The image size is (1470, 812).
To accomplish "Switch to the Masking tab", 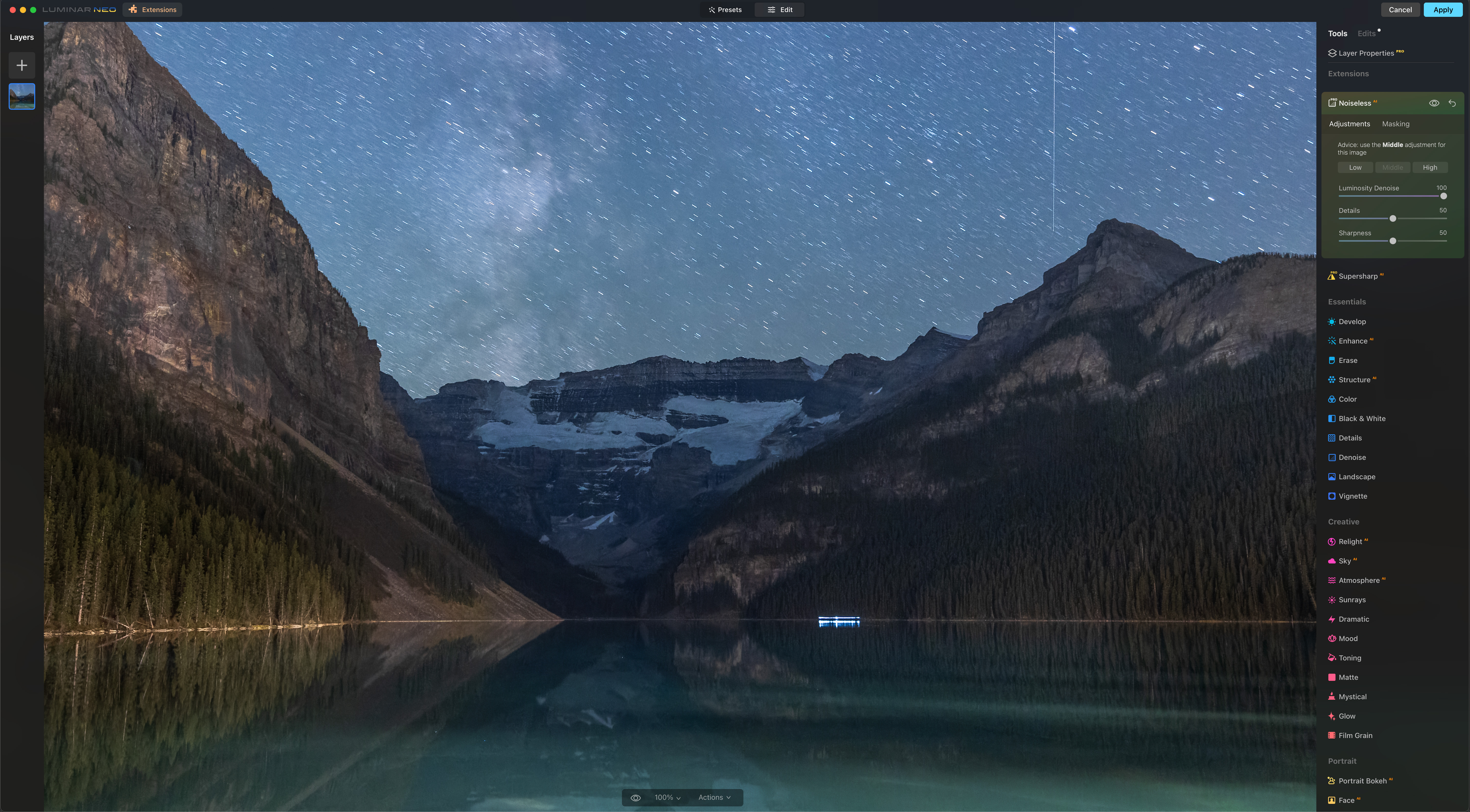I will (x=1395, y=124).
